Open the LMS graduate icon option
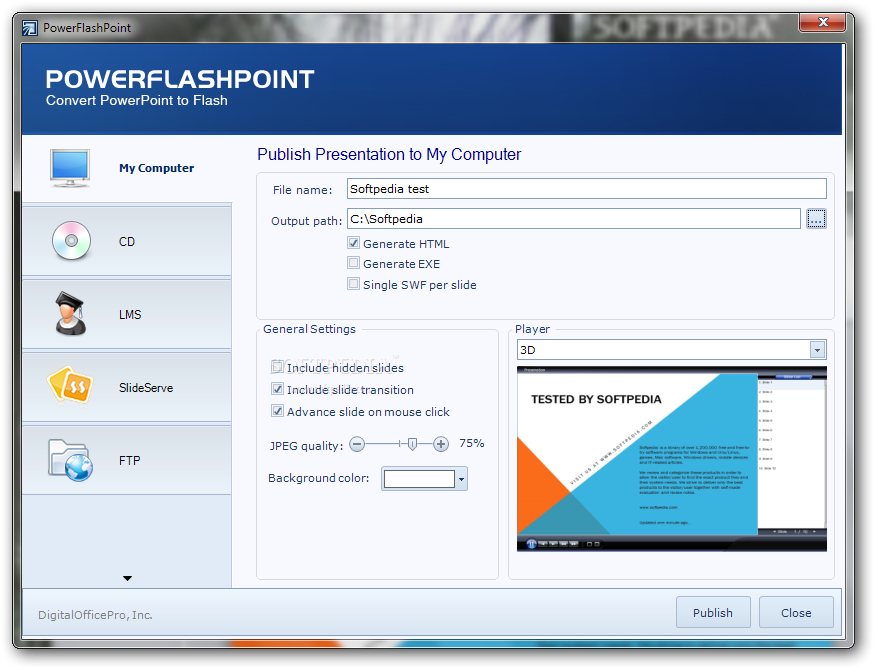The image size is (875, 669). coord(71,314)
